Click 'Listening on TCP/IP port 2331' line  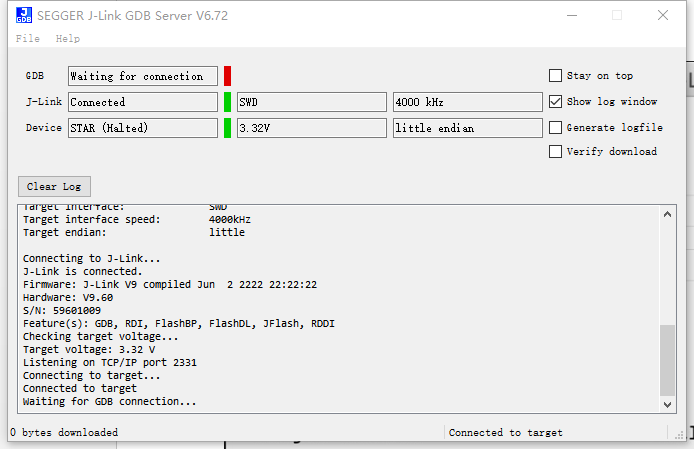(110, 363)
